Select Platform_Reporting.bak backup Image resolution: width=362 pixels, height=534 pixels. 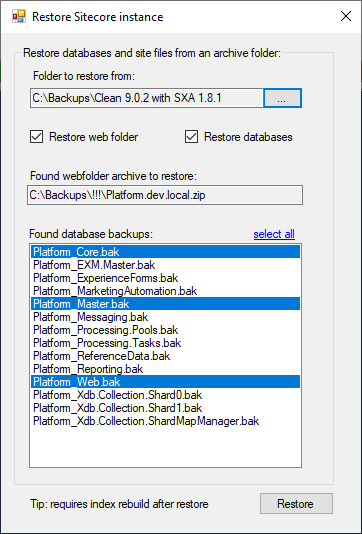[166, 369]
